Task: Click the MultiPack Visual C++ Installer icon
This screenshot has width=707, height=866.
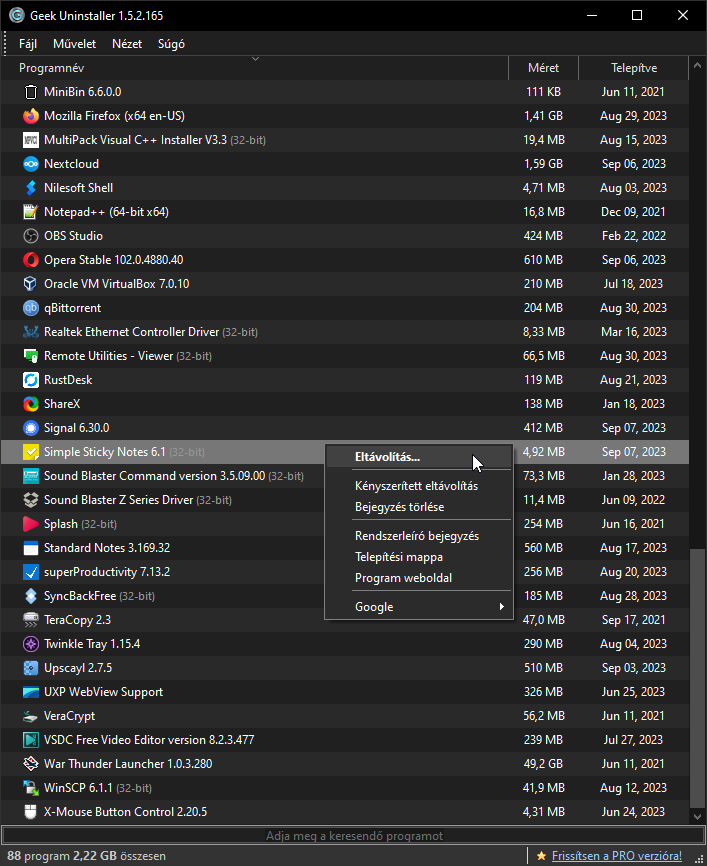Action: click(x=31, y=140)
